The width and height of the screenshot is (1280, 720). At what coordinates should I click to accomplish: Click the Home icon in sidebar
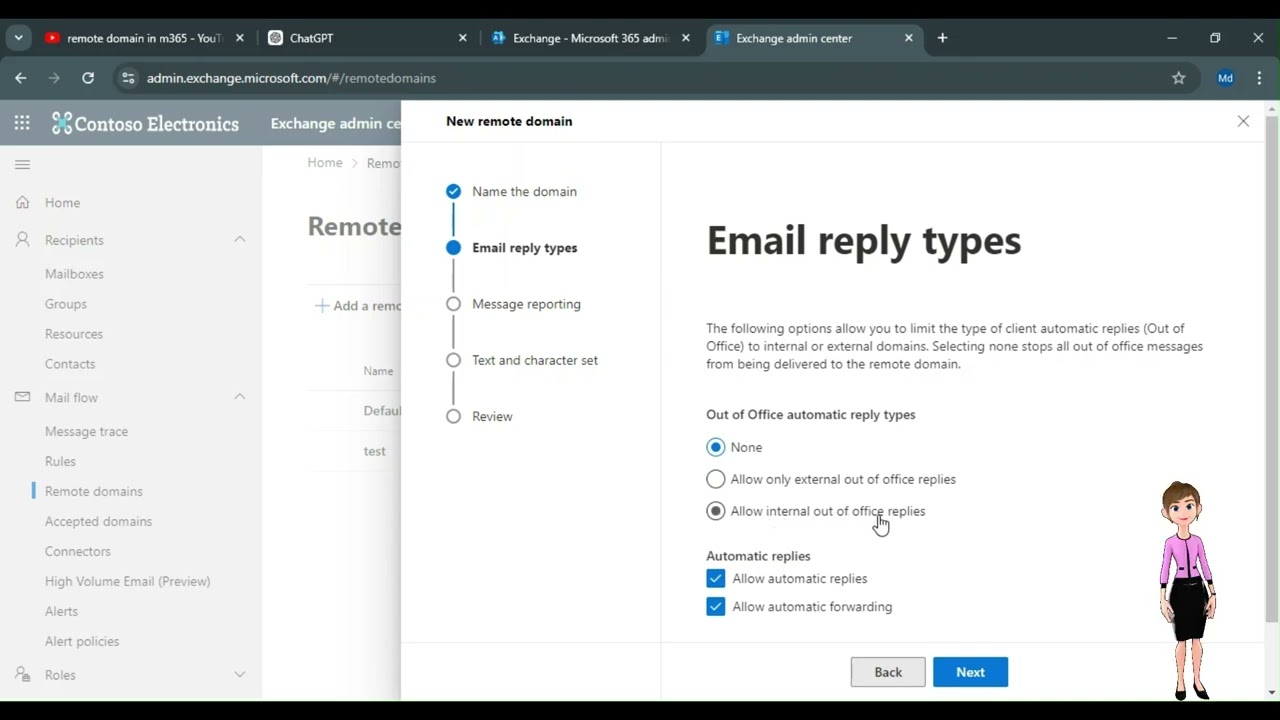click(22, 202)
